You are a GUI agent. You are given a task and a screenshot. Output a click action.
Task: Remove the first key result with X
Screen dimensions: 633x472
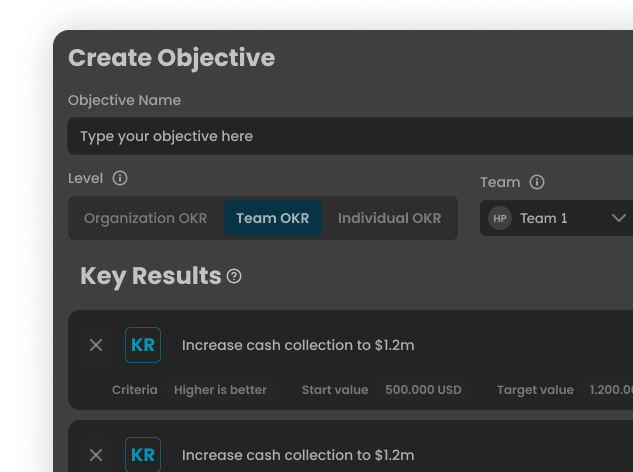[96, 345]
